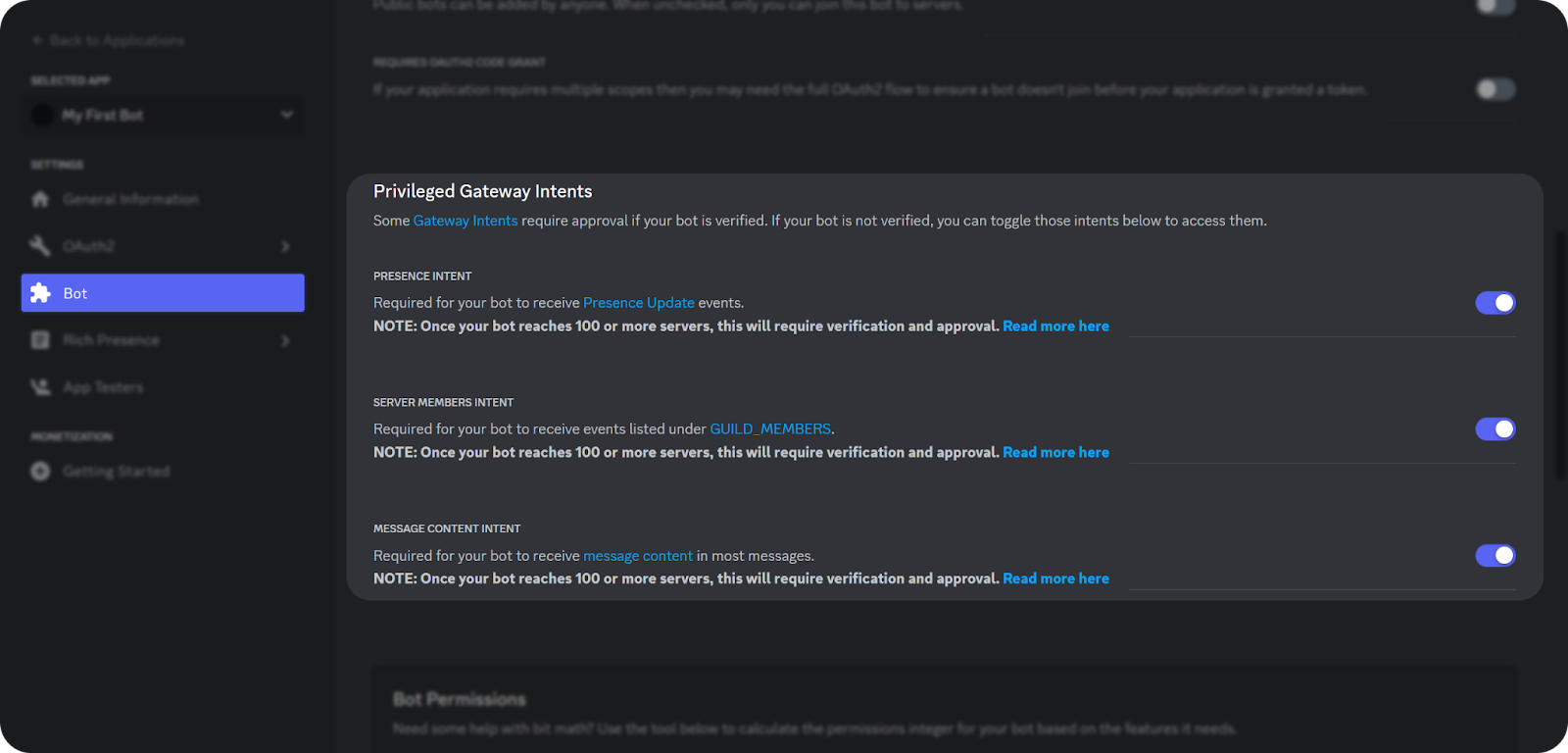Open Getting Started under Monetization
Screen dimensions: 1568x753
click(163, 472)
